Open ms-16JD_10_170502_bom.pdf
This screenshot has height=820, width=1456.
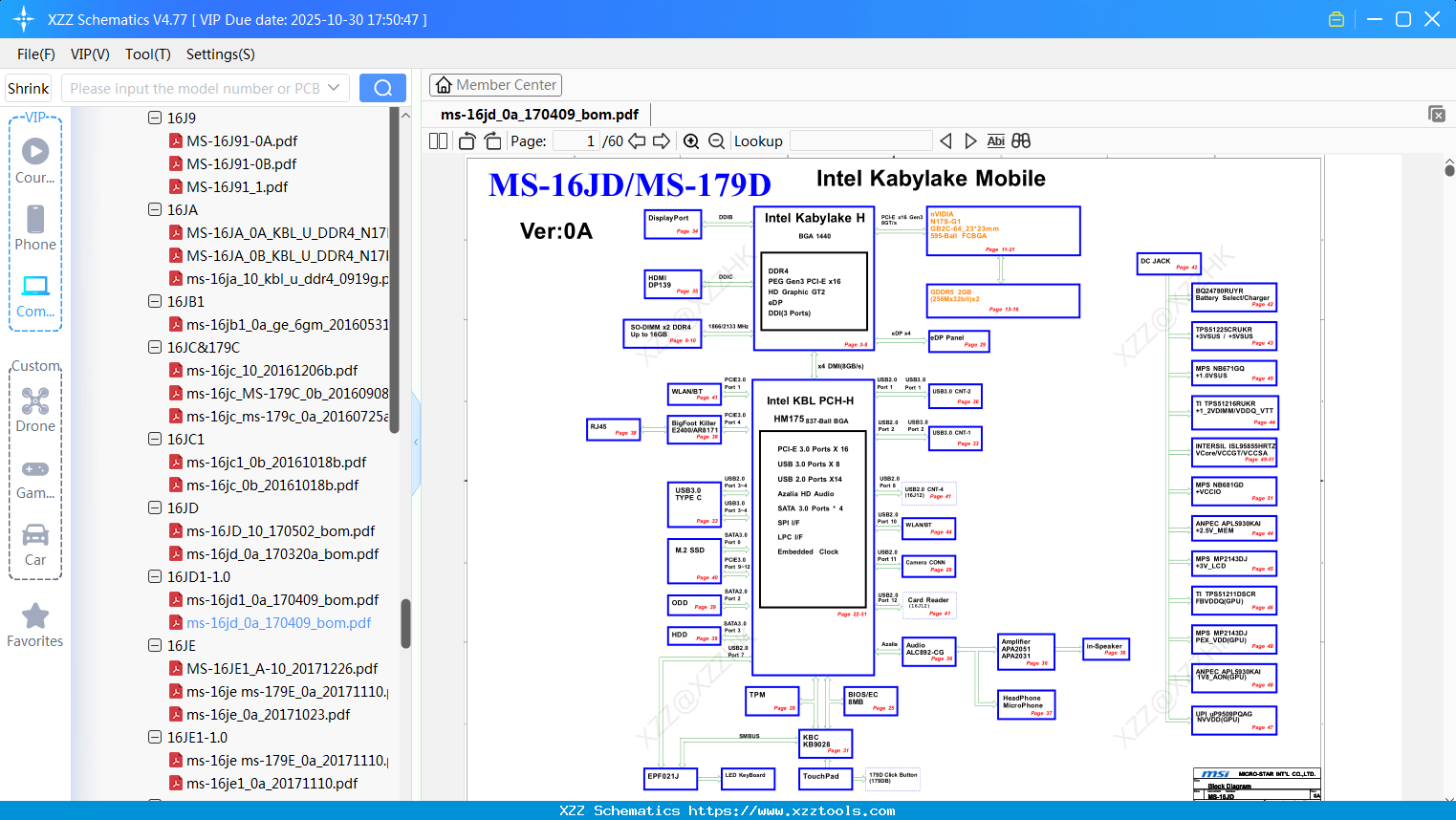281,530
